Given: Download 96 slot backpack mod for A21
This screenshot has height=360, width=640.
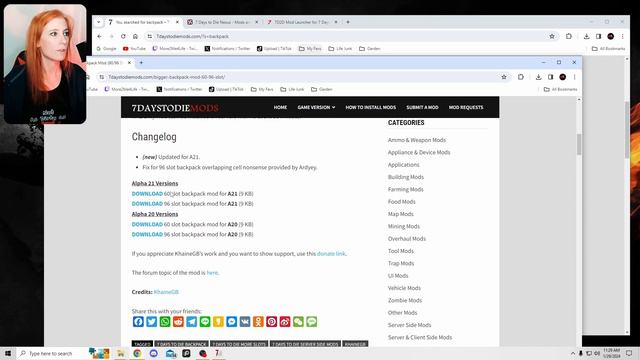Looking at the screenshot, I should point(147,204).
